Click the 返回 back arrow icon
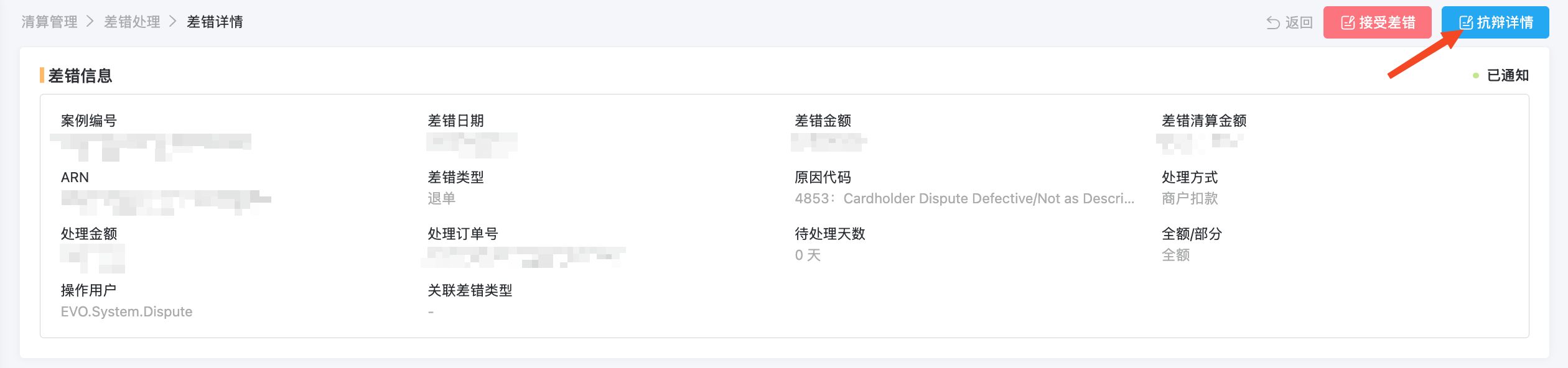This screenshot has width=1568, height=368. click(1273, 23)
